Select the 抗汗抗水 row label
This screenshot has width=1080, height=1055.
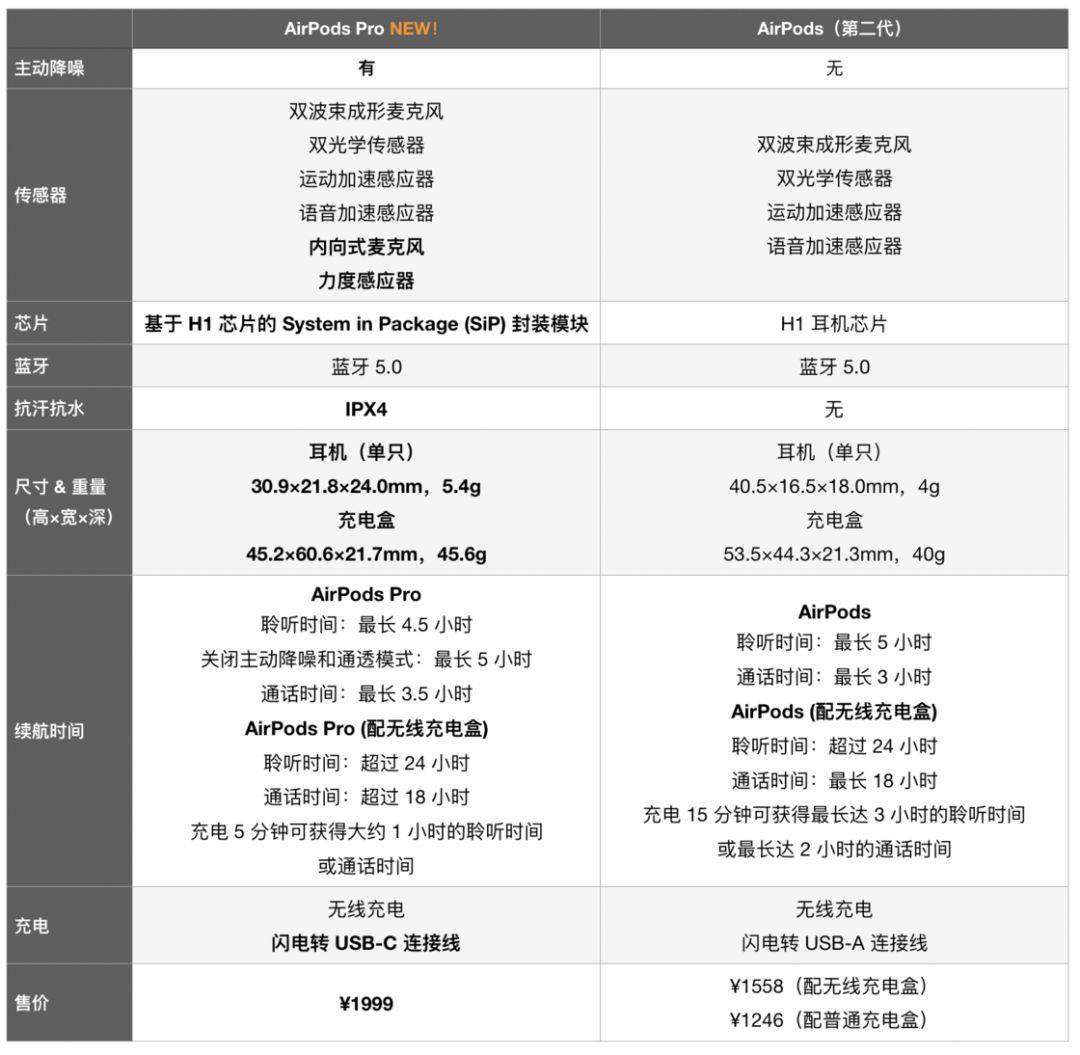pos(50,408)
